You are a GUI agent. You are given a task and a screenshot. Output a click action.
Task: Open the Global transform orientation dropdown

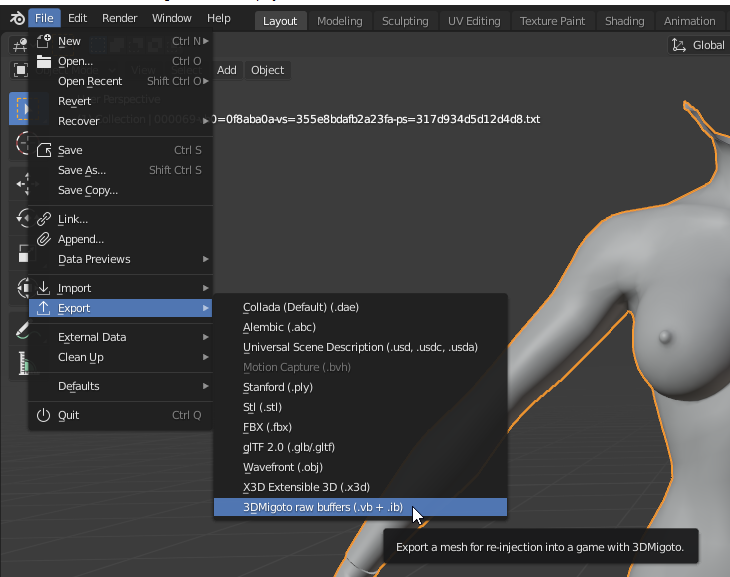698,45
